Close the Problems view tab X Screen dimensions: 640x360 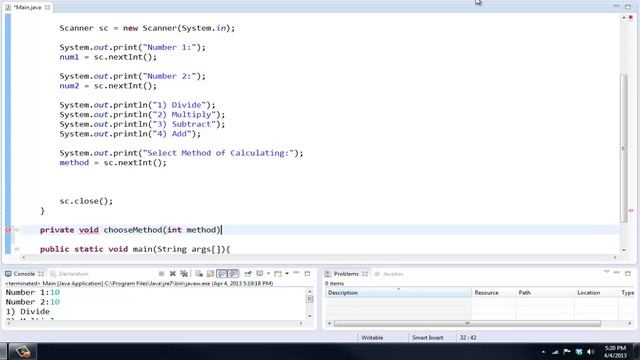coord(365,273)
